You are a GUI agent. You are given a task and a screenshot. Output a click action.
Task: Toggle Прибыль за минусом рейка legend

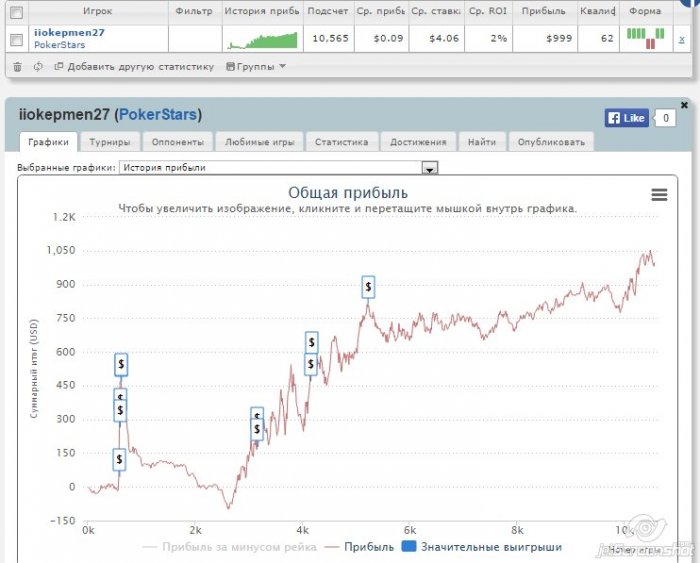coord(229,547)
